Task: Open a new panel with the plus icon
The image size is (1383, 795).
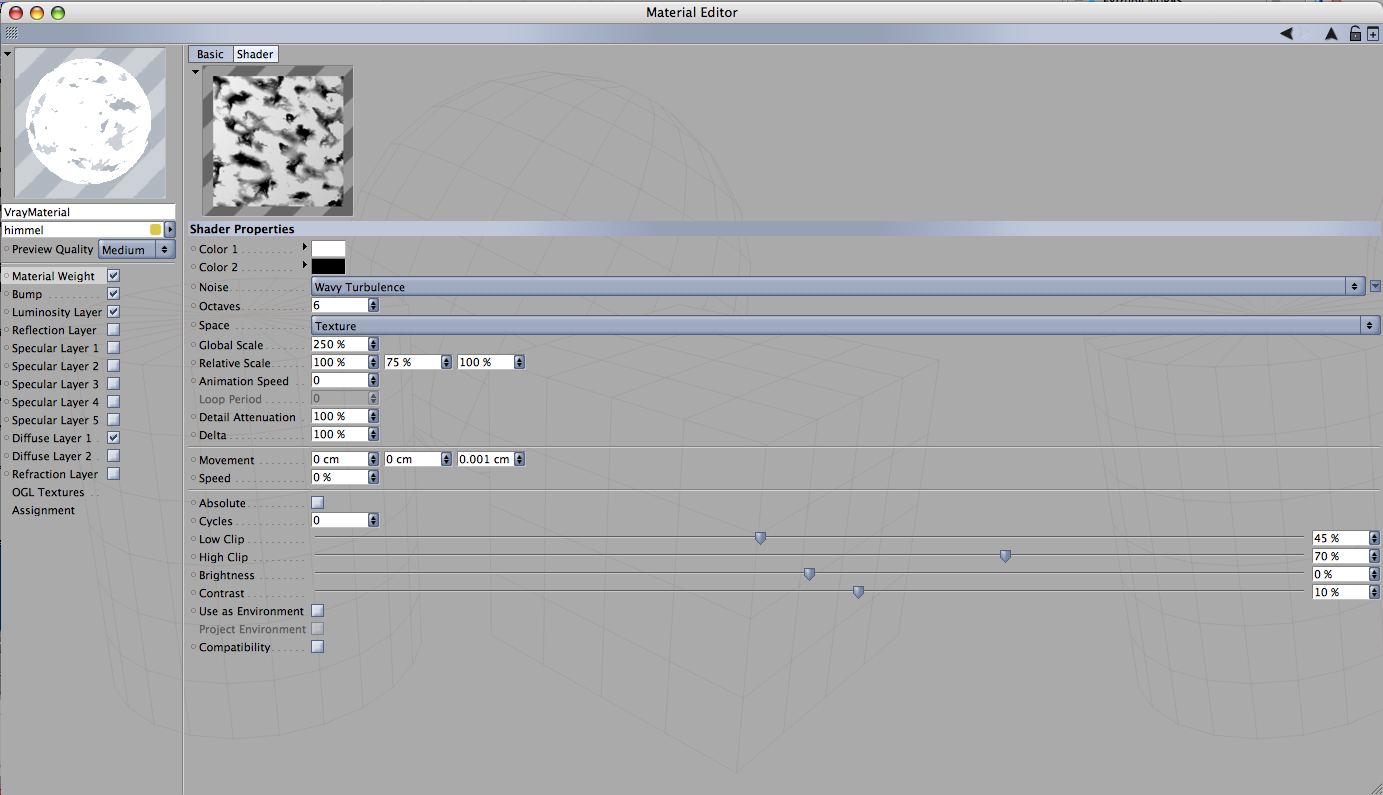Action: 1373,34
